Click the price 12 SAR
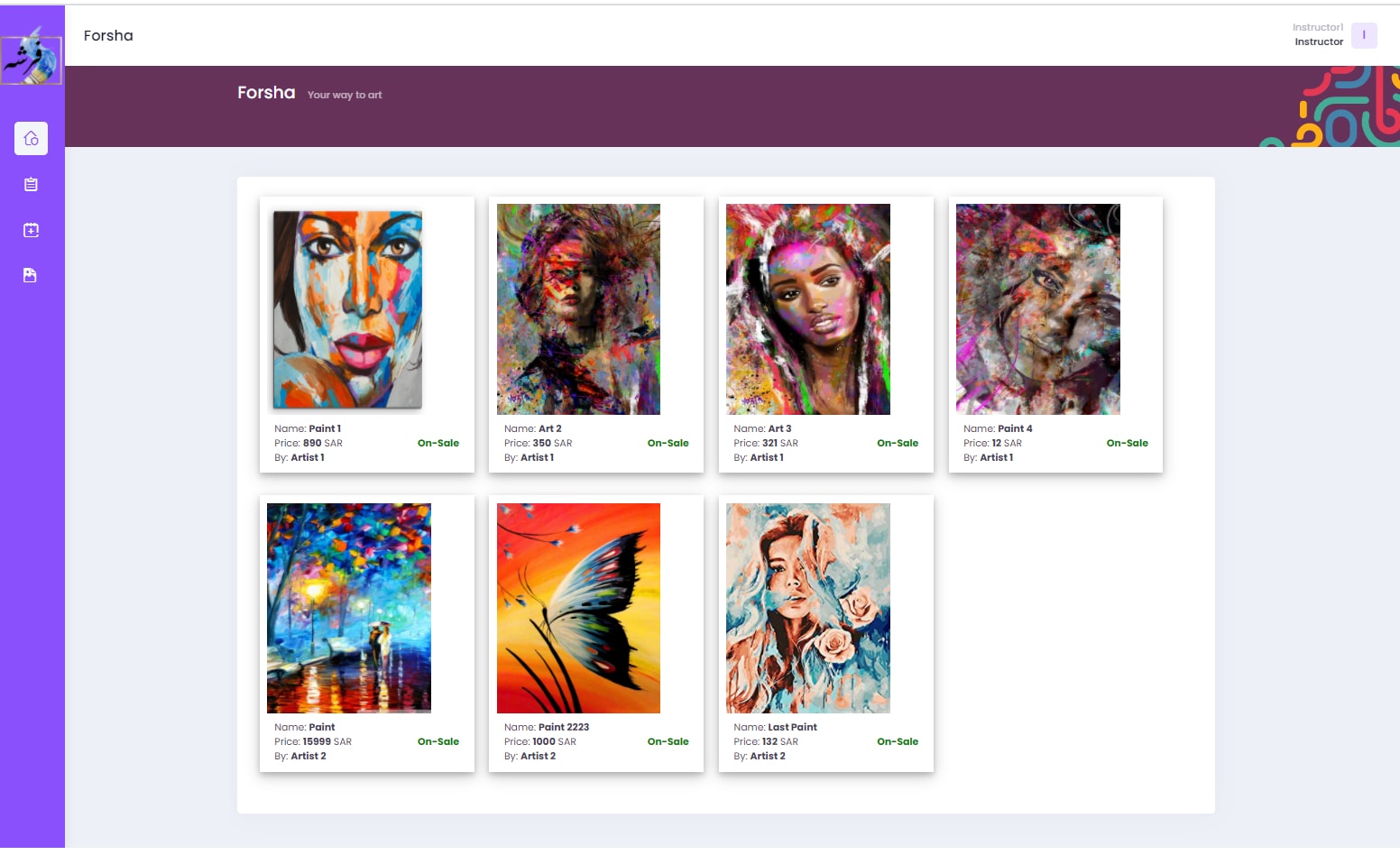Viewport: 1400px width, 855px height. tap(992, 443)
